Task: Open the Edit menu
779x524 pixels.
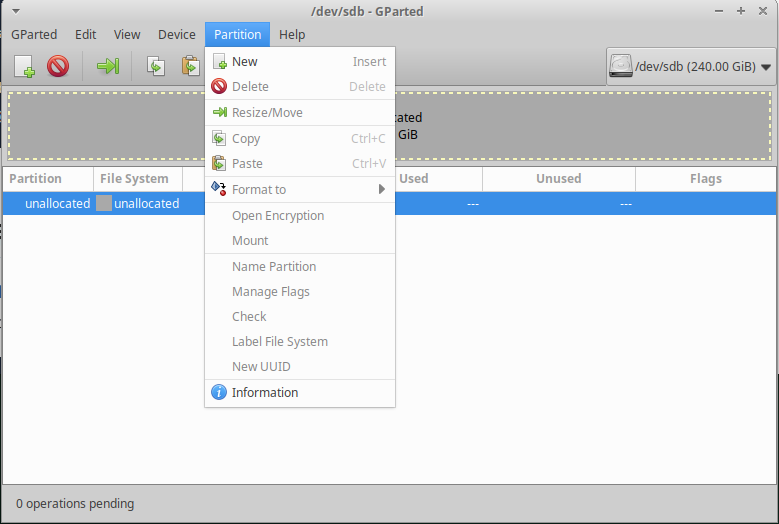Action: pos(85,35)
